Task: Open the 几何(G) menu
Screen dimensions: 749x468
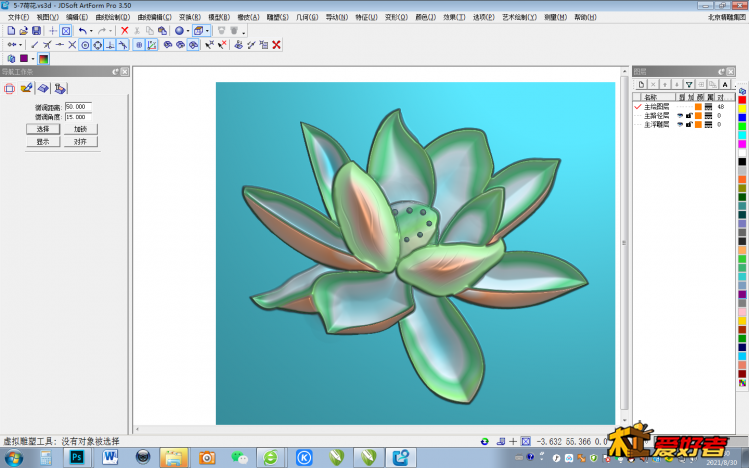Action: (x=307, y=17)
